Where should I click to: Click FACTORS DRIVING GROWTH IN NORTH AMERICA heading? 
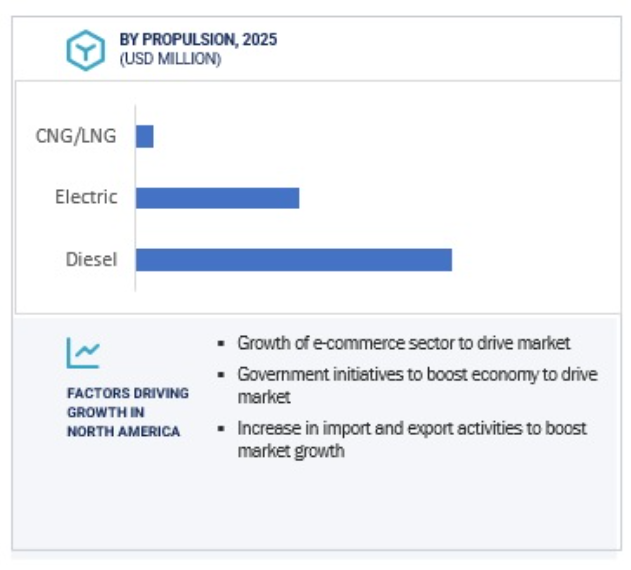click(128, 412)
